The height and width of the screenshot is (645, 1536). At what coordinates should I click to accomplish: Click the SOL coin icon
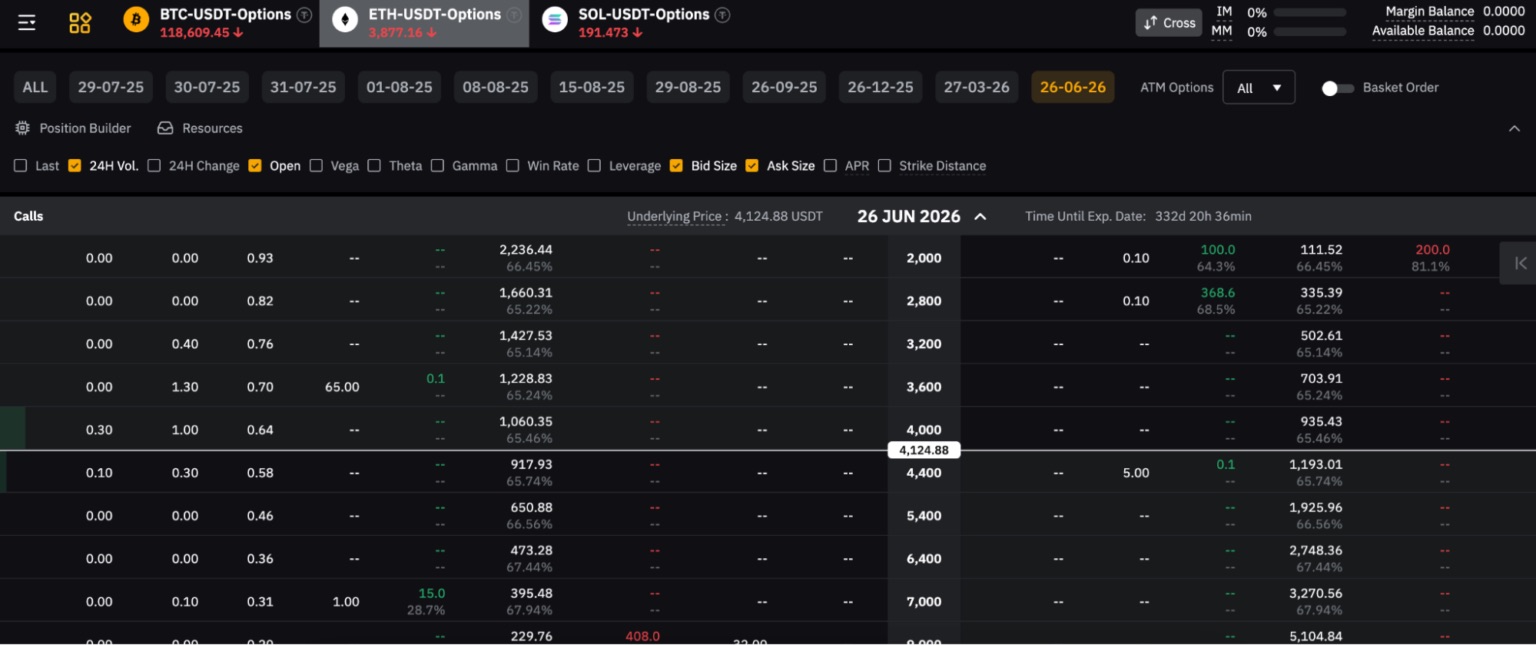click(554, 18)
